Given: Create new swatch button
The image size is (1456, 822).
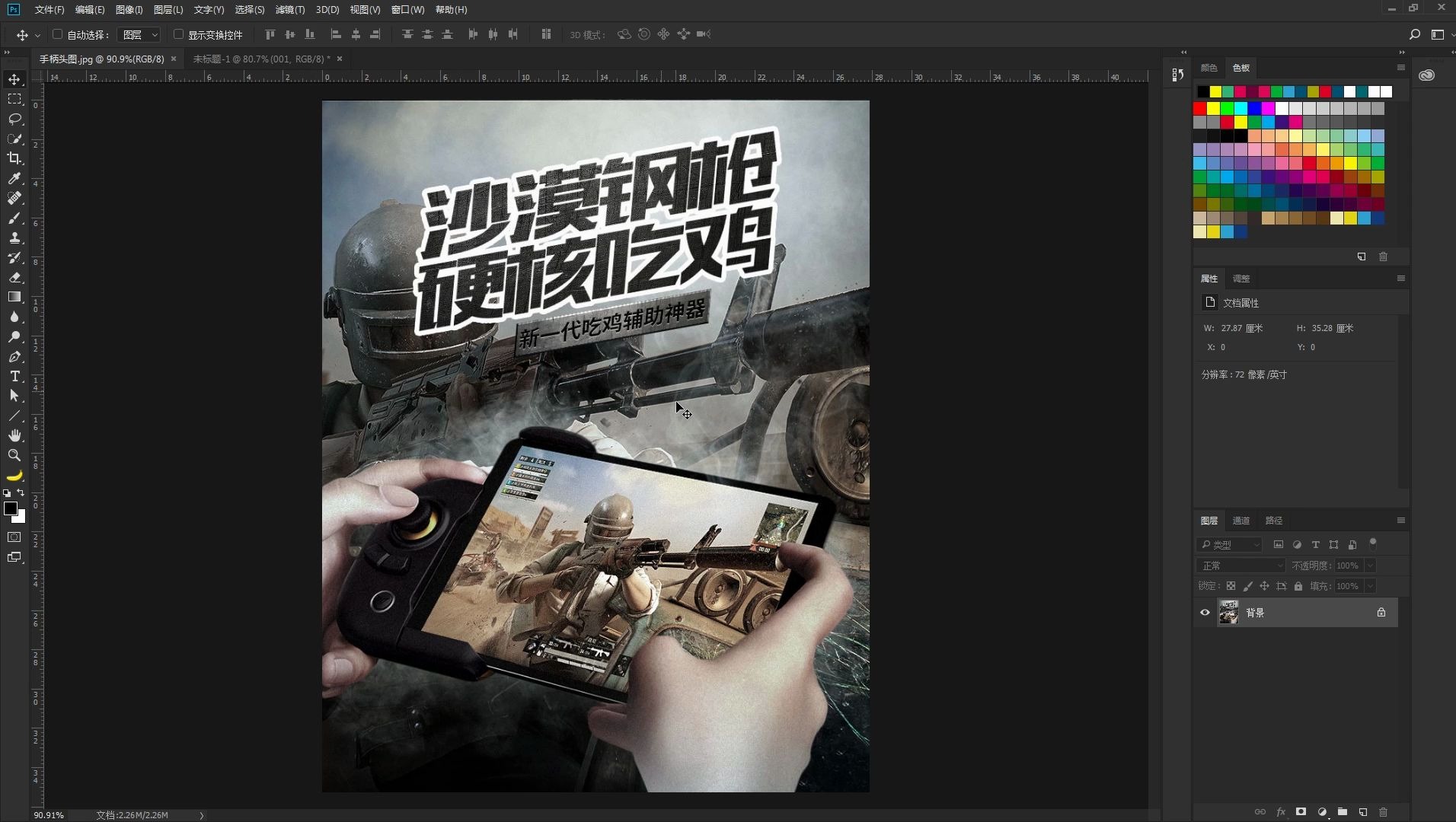Looking at the screenshot, I should pyautogui.click(x=1362, y=256).
